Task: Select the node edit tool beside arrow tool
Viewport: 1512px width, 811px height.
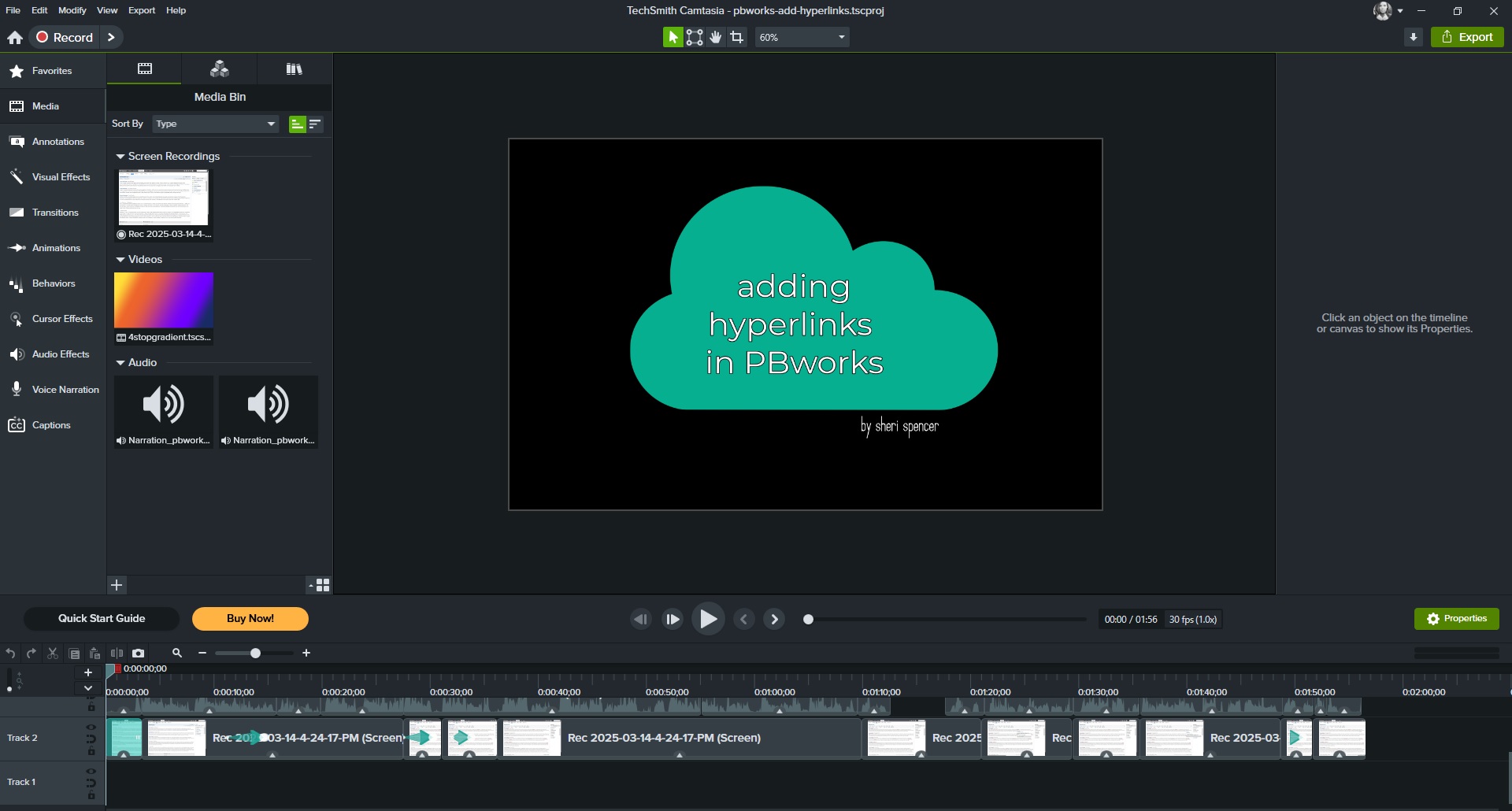Action: (695, 37)
